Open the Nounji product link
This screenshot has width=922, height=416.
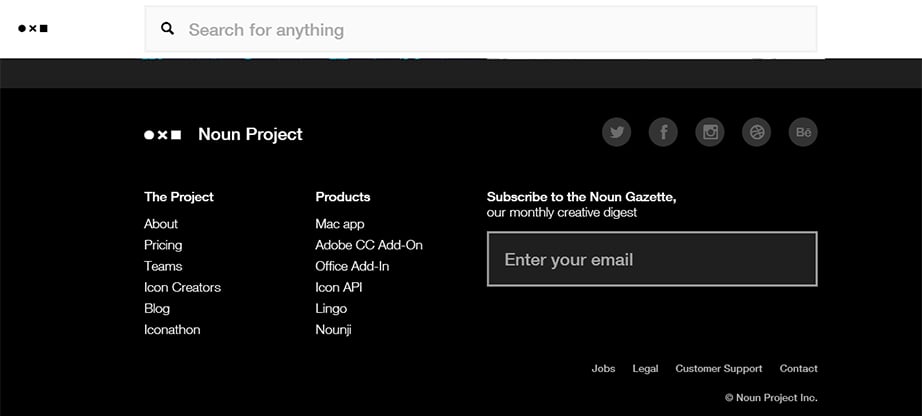(333, 330)
